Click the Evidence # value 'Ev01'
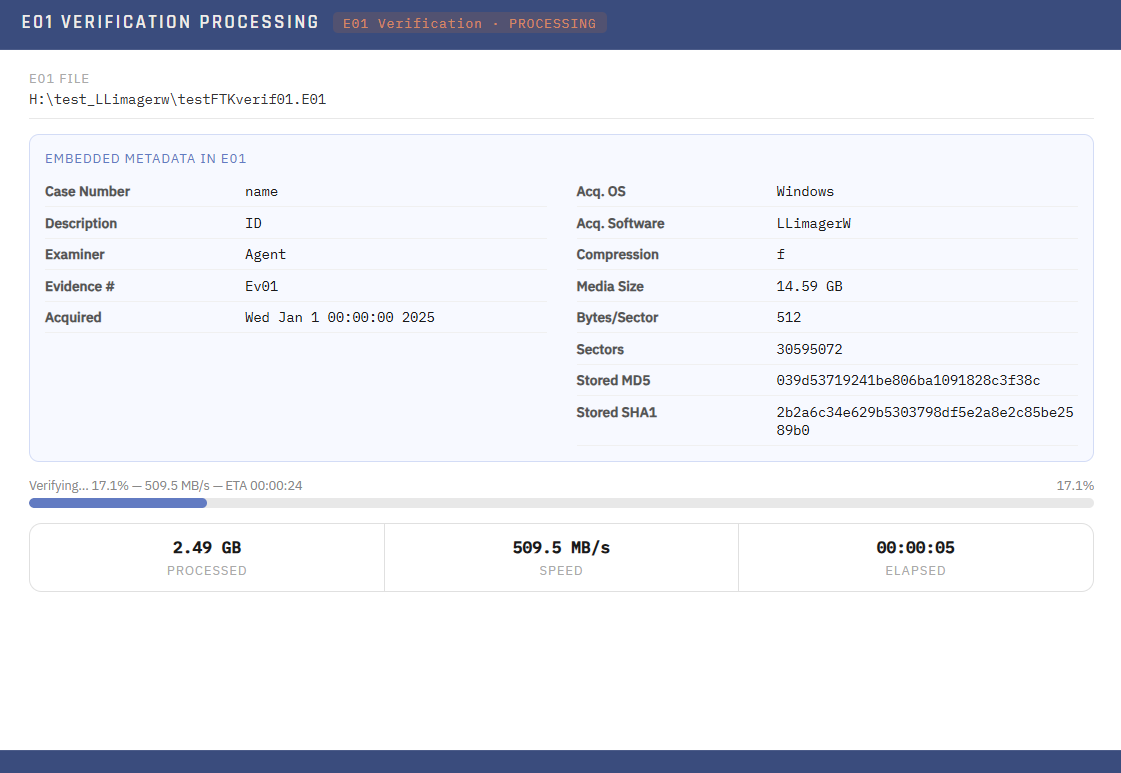This screenshot has height=773, width=1121. point(262,286)
